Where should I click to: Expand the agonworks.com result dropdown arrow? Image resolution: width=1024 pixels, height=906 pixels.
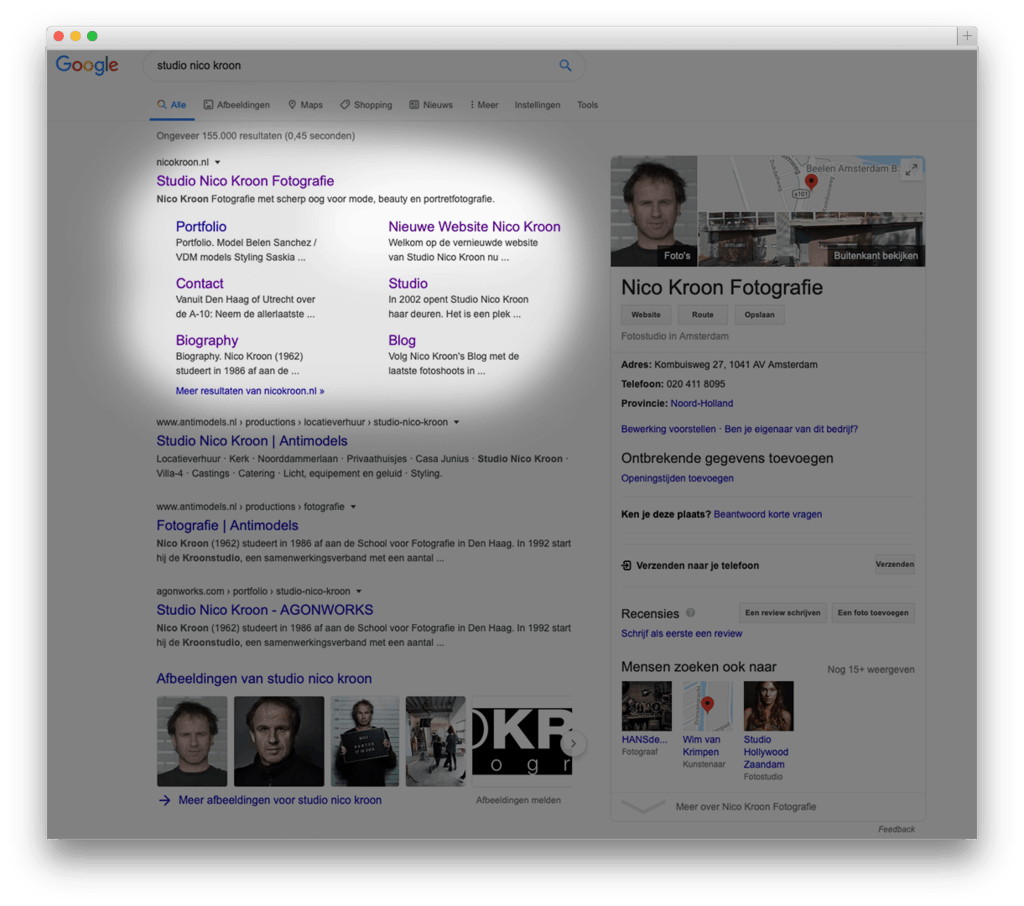pos(359,591)
